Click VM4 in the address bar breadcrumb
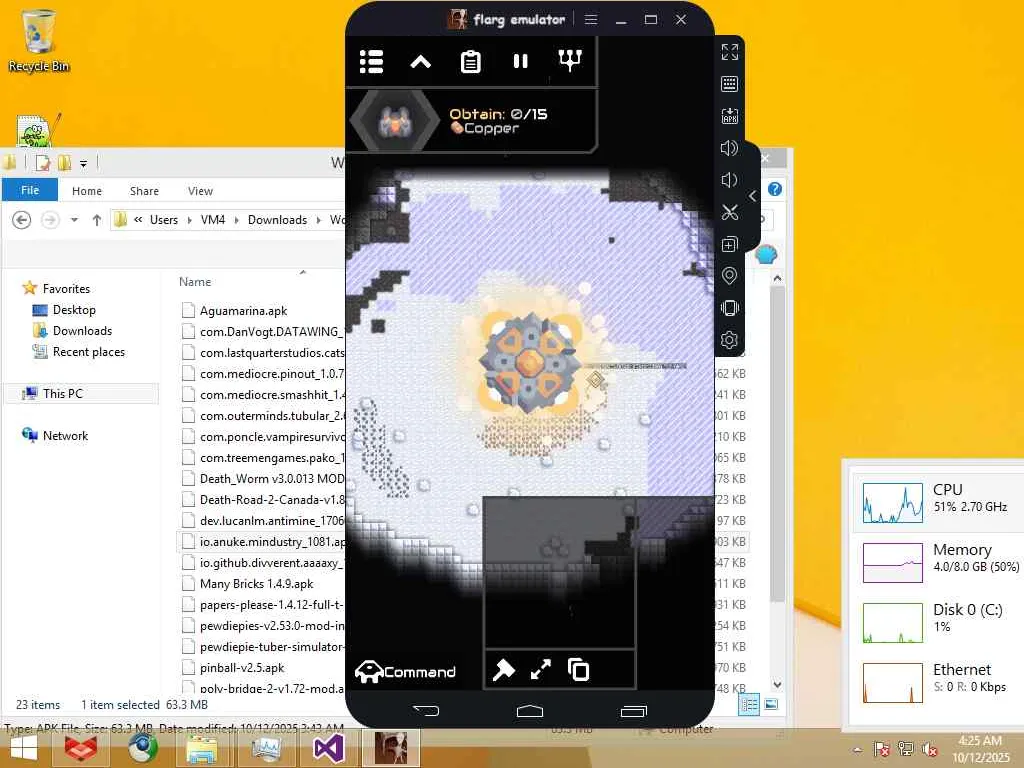The image size is (1024, 768). [213, 220]
